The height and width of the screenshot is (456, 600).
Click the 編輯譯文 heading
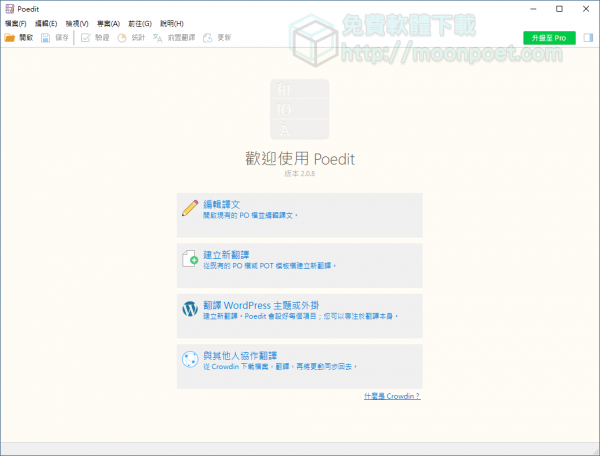222,204
